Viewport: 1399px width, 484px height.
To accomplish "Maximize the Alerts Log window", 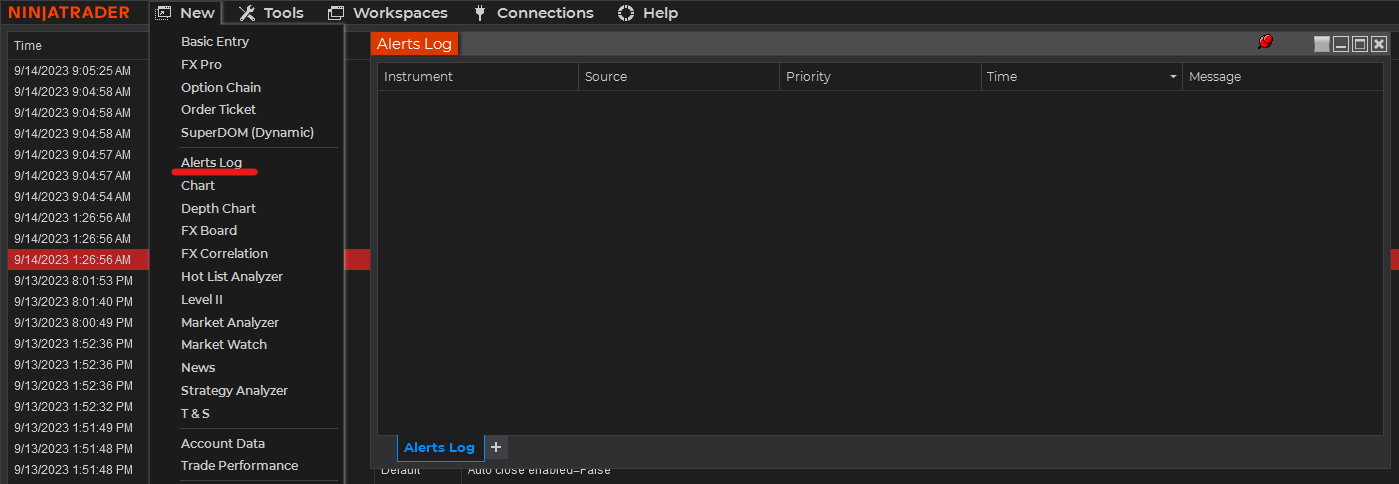I will pyautogui.click(x=1360, y=44).
